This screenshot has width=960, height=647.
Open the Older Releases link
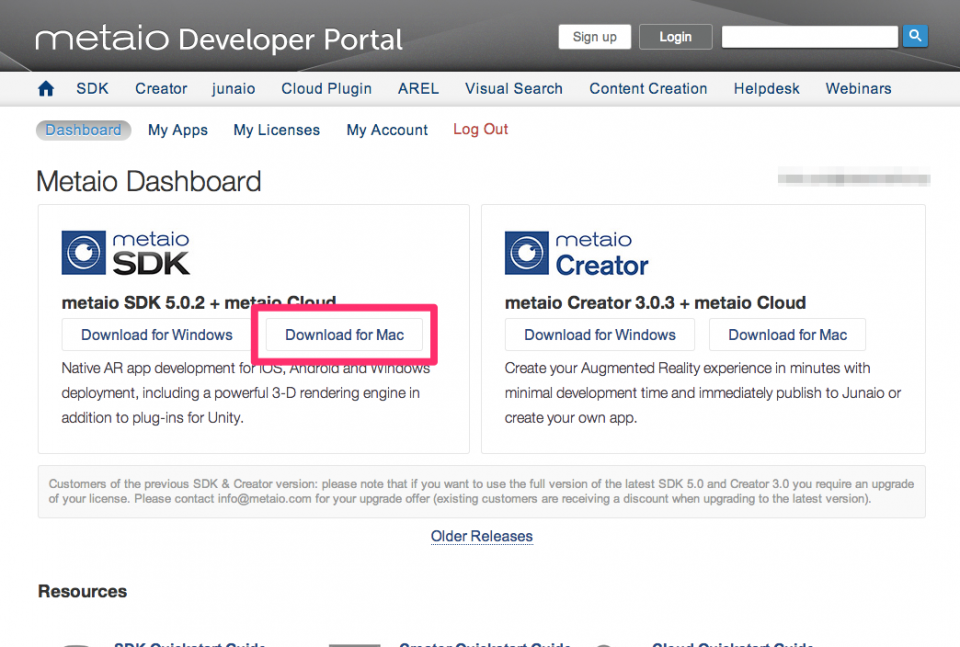pos(482,536)
